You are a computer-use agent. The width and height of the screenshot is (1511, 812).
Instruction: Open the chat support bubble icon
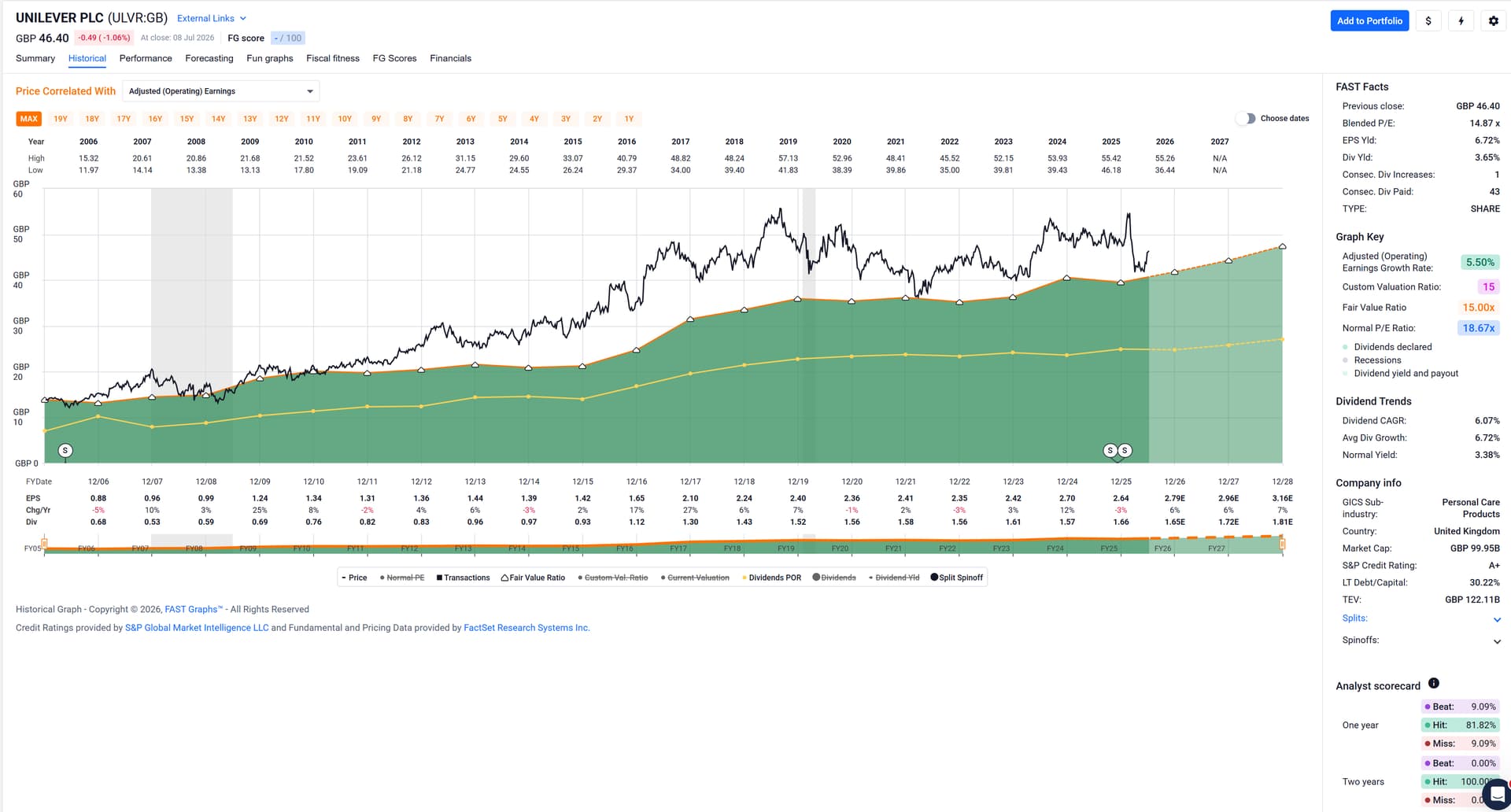coord(1496,793)
